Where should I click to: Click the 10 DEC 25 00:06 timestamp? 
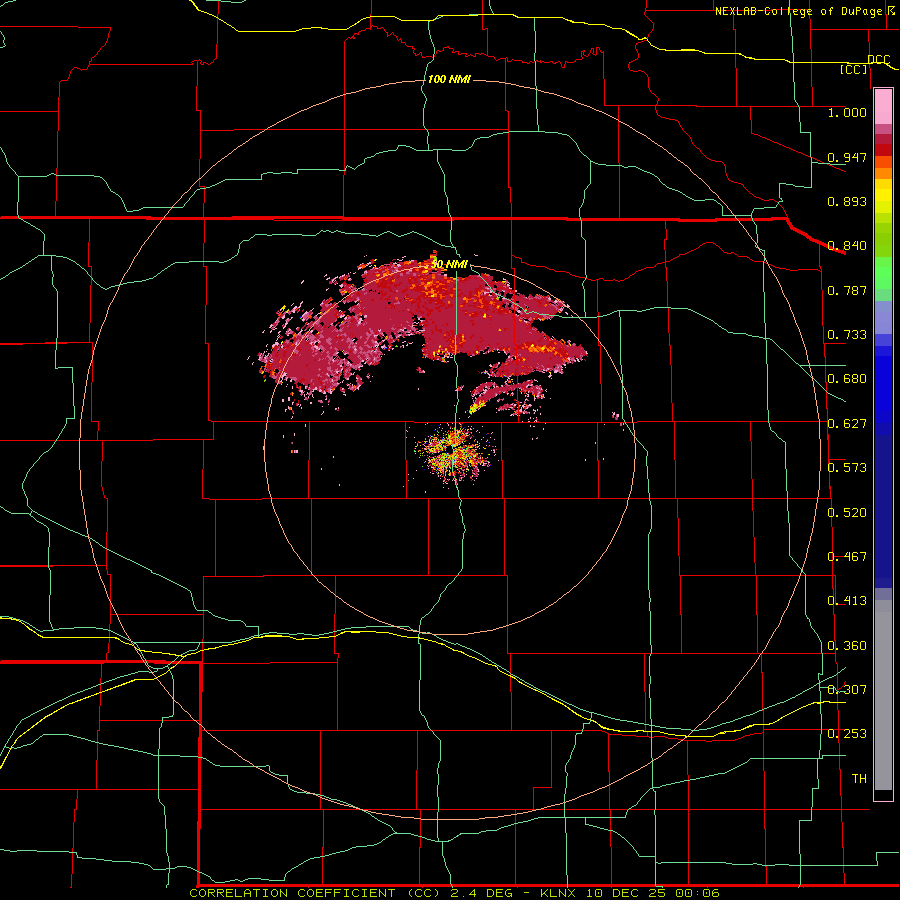(x=651, y=893)
